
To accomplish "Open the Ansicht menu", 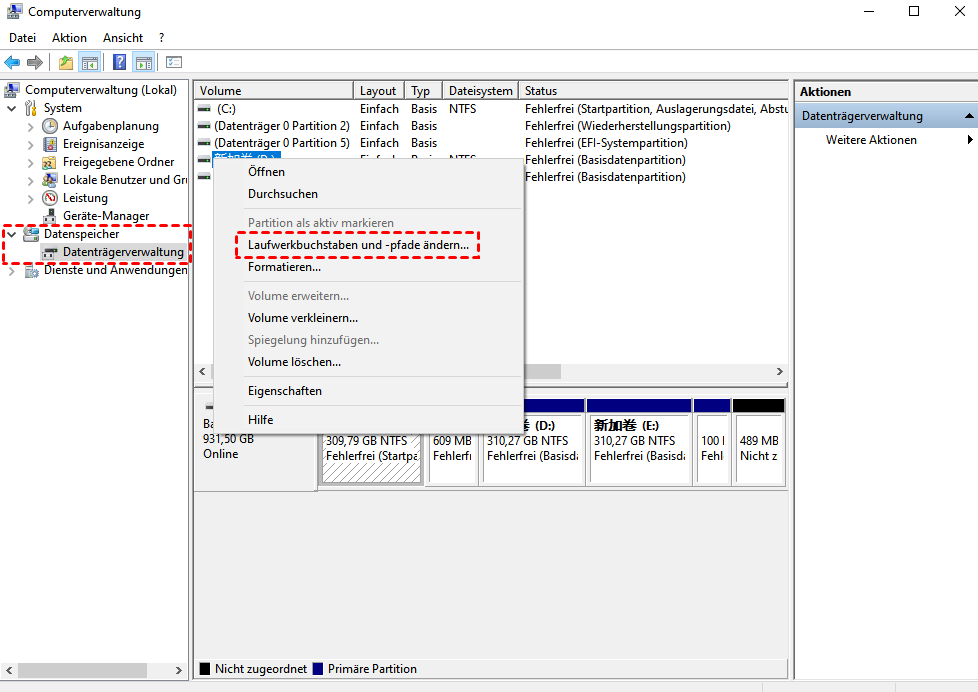I will pyautogui.click(x=123, y=38).
